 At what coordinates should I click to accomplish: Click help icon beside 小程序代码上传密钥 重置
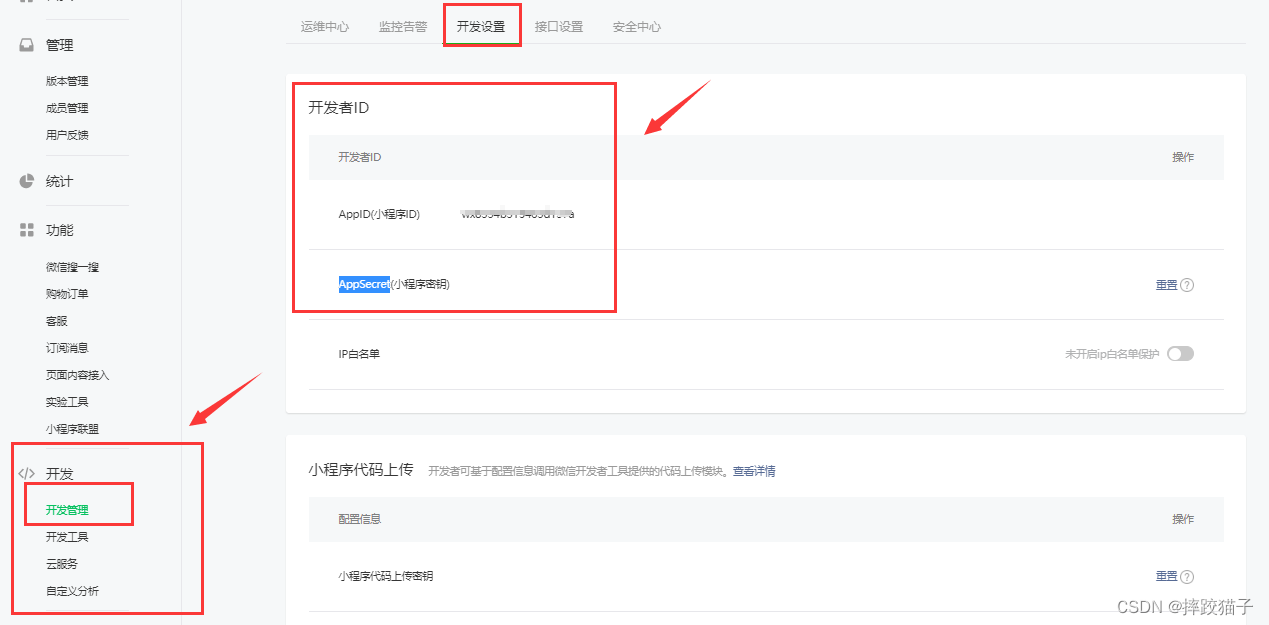tap(1187, 577)
